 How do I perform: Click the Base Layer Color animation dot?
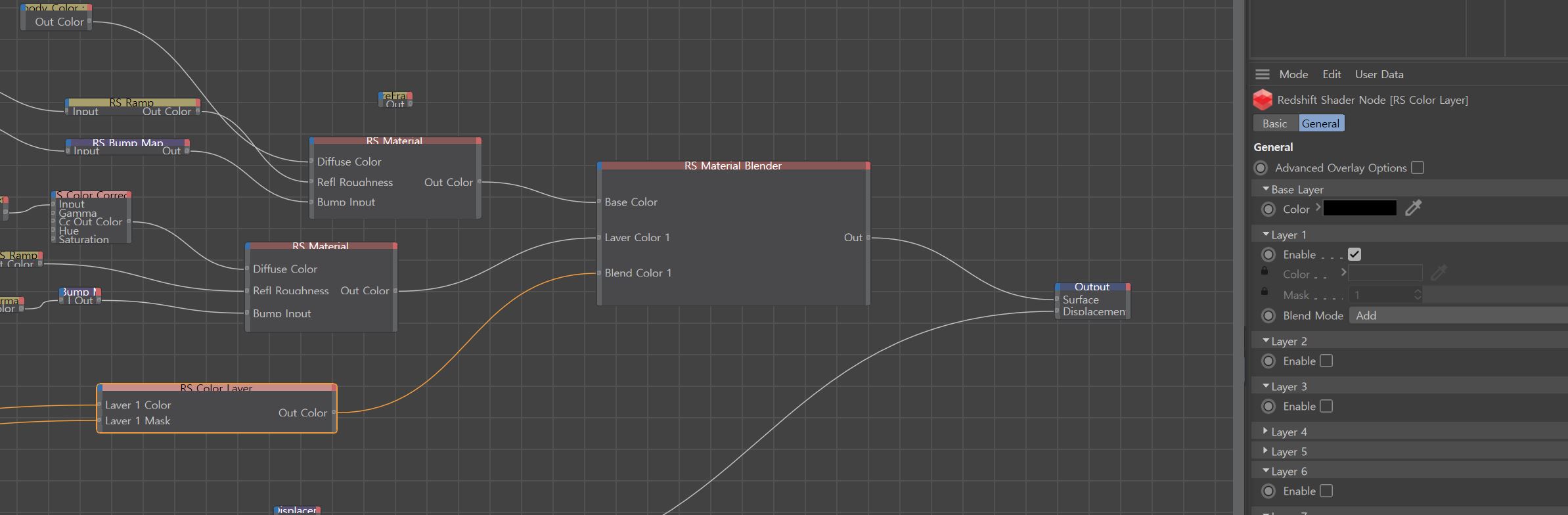pyautogui.click(x=1268, y=209)
